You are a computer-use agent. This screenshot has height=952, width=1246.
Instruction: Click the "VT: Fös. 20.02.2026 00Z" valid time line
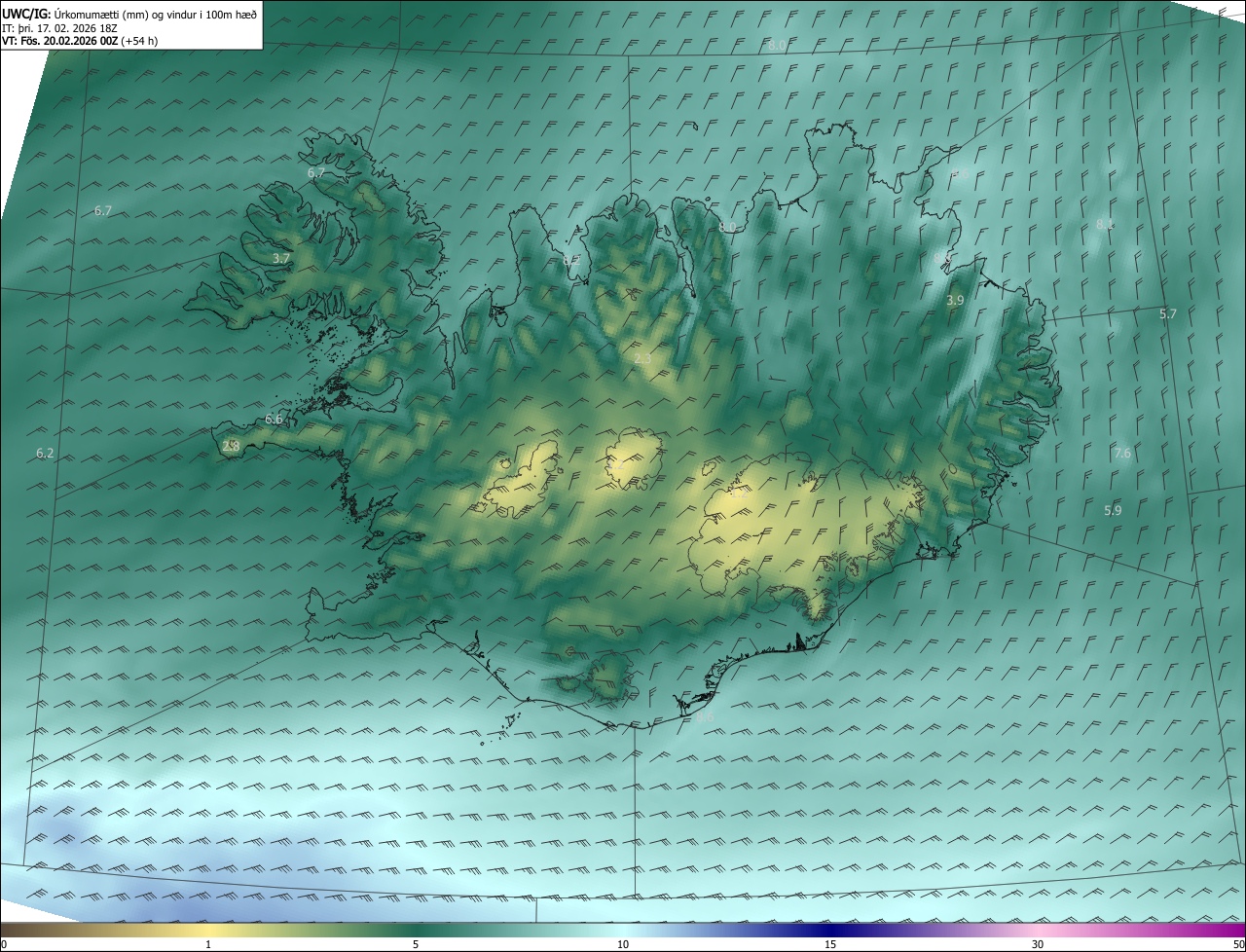coord(60,42)
